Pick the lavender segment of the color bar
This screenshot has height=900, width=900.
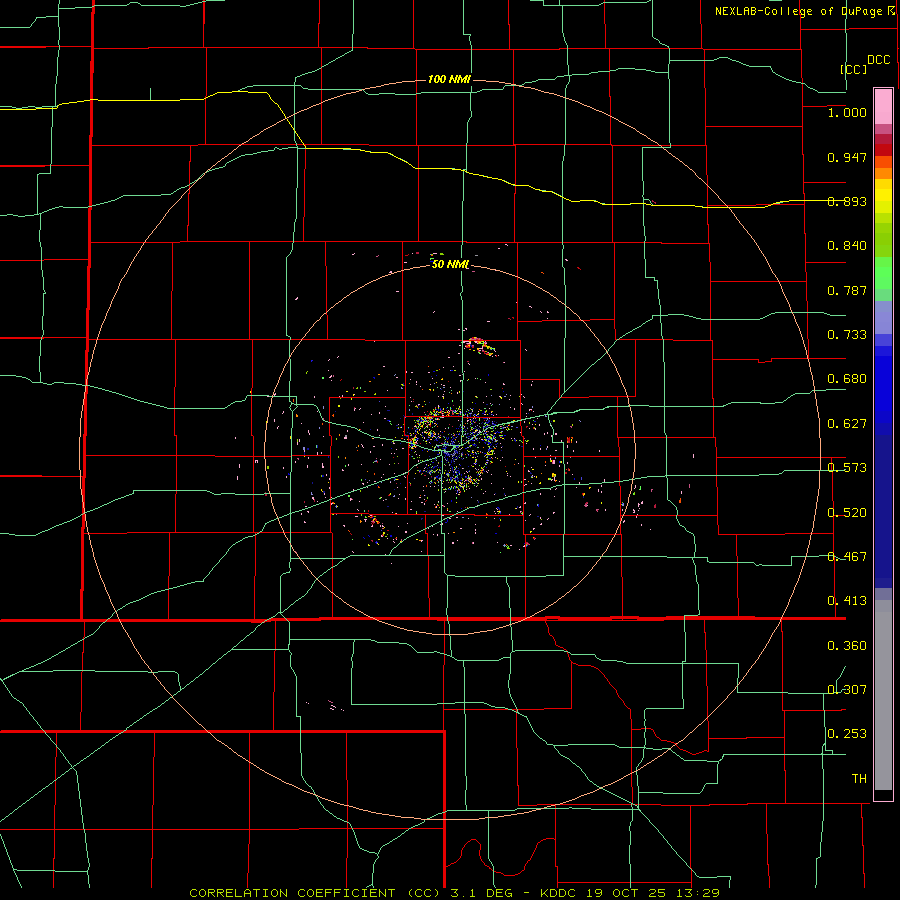coord(883,317)
